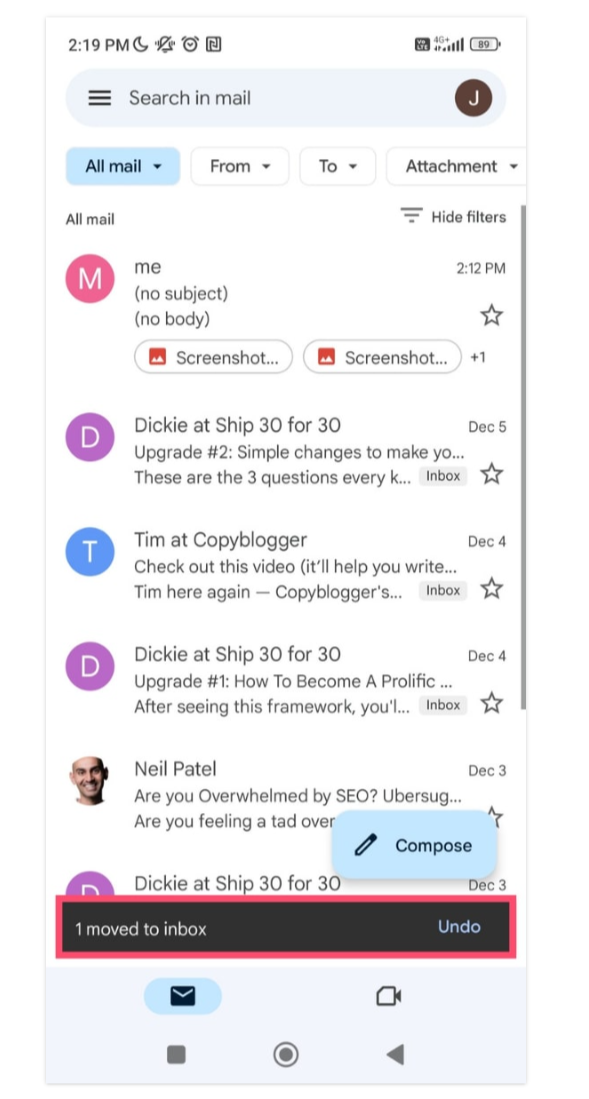Image resolution: width=589 pixels, height=1099 pixels.
Task: Expand the From filter dropdown
Action: (240, 166)
